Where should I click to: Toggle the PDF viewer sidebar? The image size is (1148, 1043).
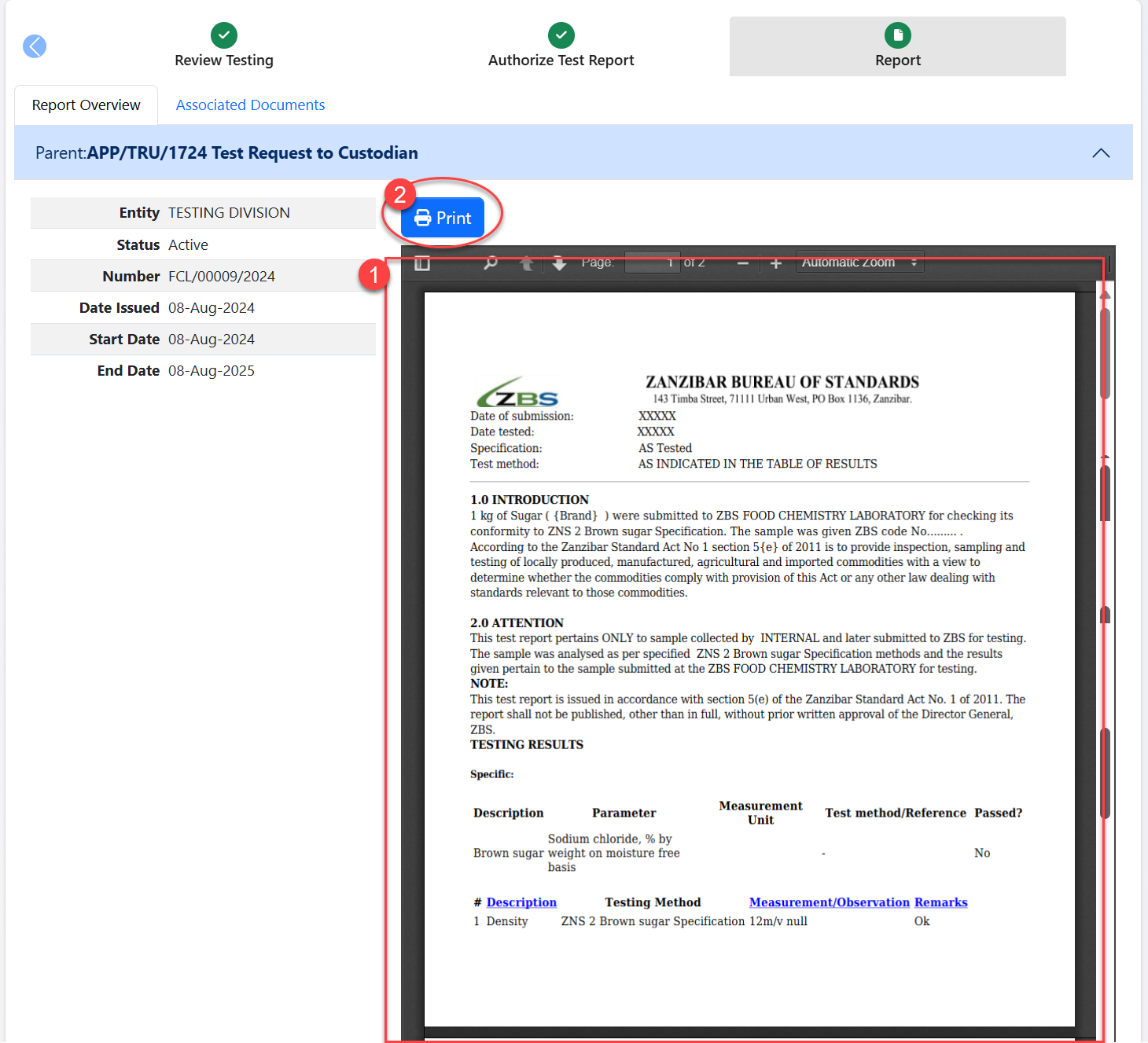(422, 263)
